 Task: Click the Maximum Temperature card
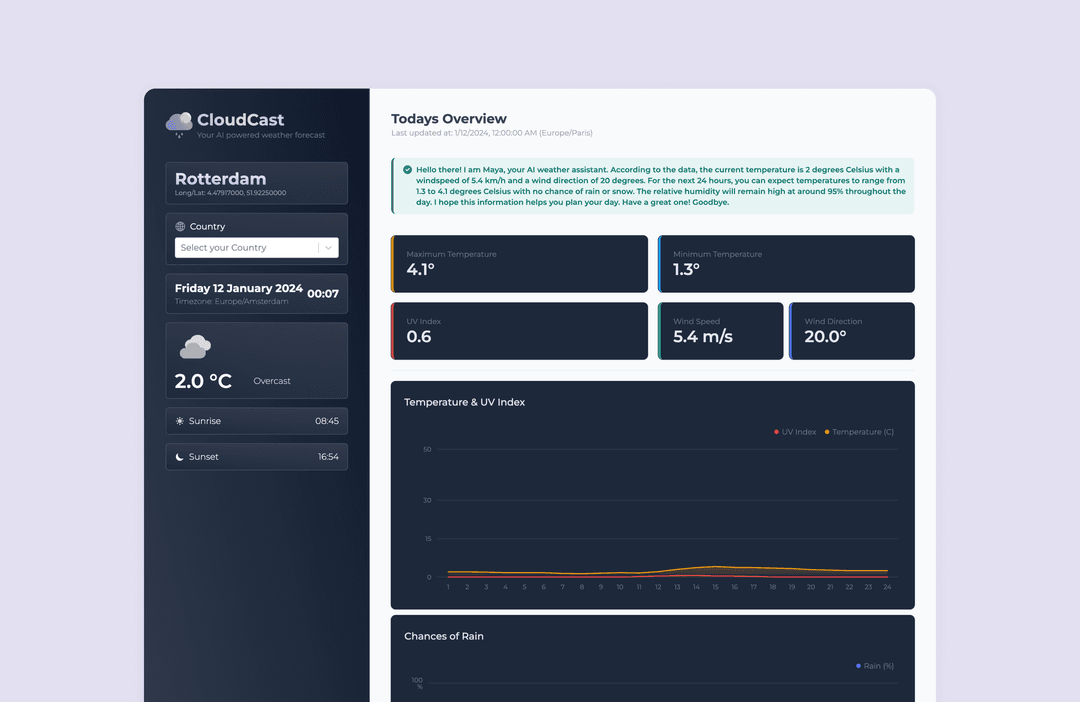[519, 264]
